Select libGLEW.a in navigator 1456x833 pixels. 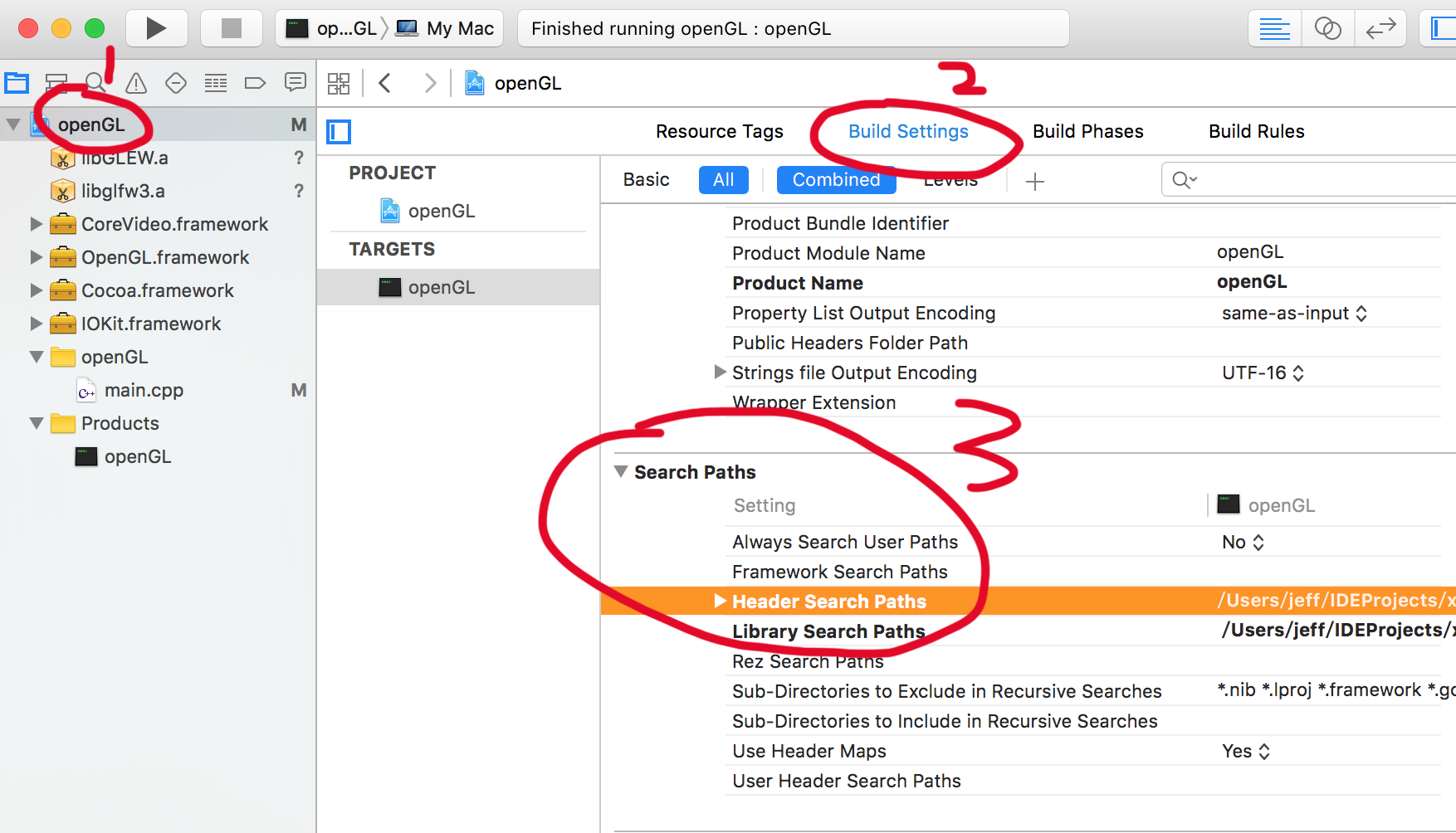(x=158, y=158)
